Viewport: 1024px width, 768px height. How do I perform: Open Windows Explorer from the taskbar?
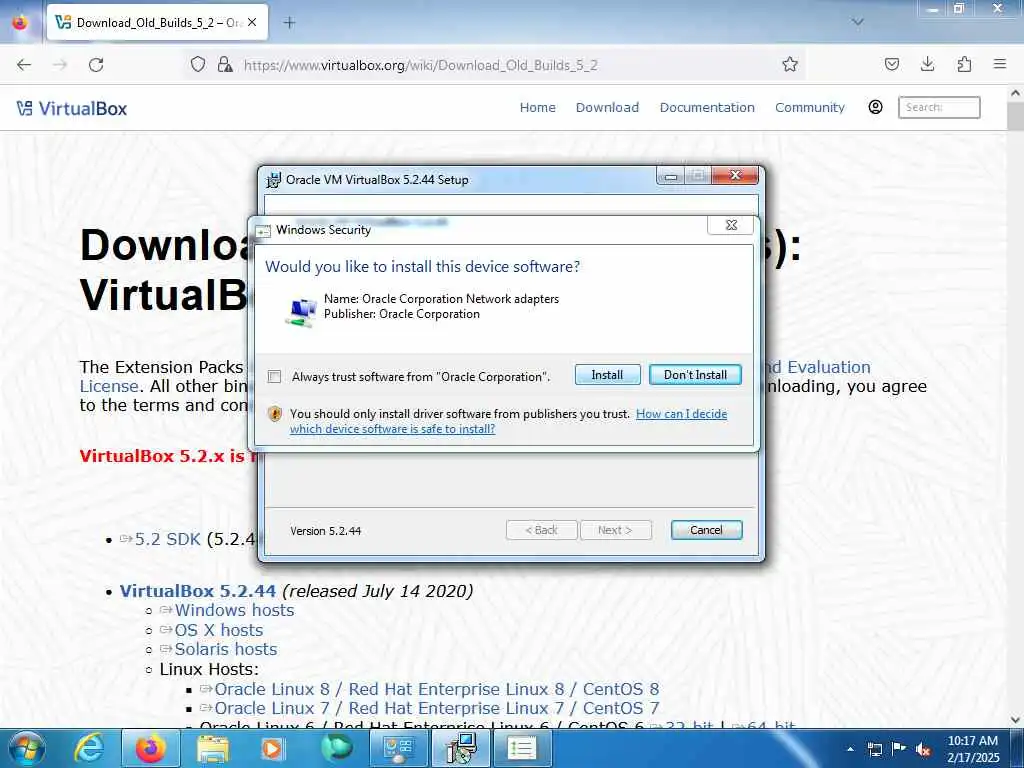(x=213, y=749)
